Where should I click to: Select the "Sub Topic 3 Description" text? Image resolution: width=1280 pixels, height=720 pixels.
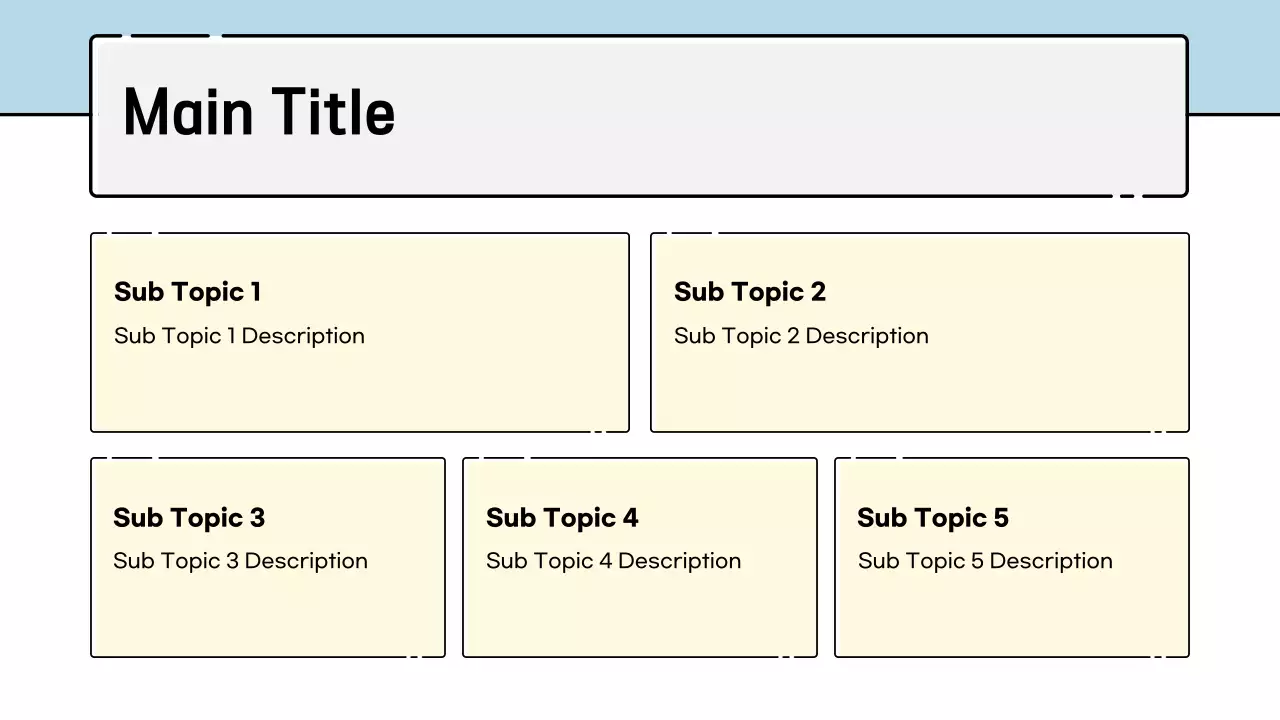240,561
